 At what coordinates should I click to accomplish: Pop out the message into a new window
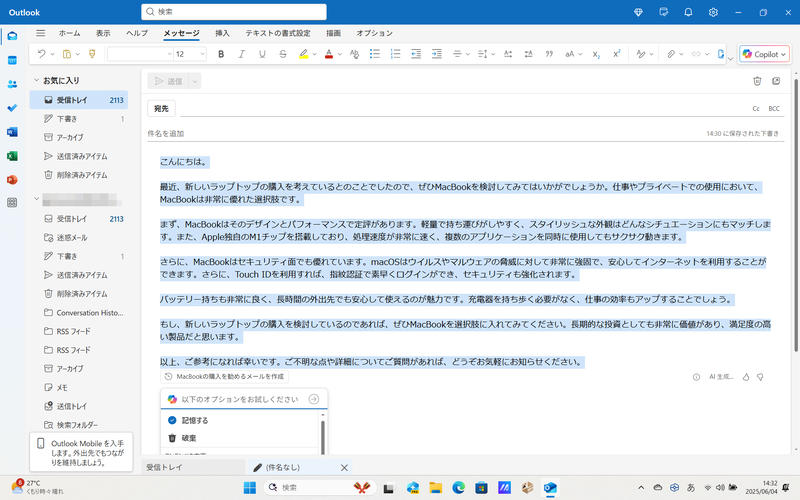(776, 81)
